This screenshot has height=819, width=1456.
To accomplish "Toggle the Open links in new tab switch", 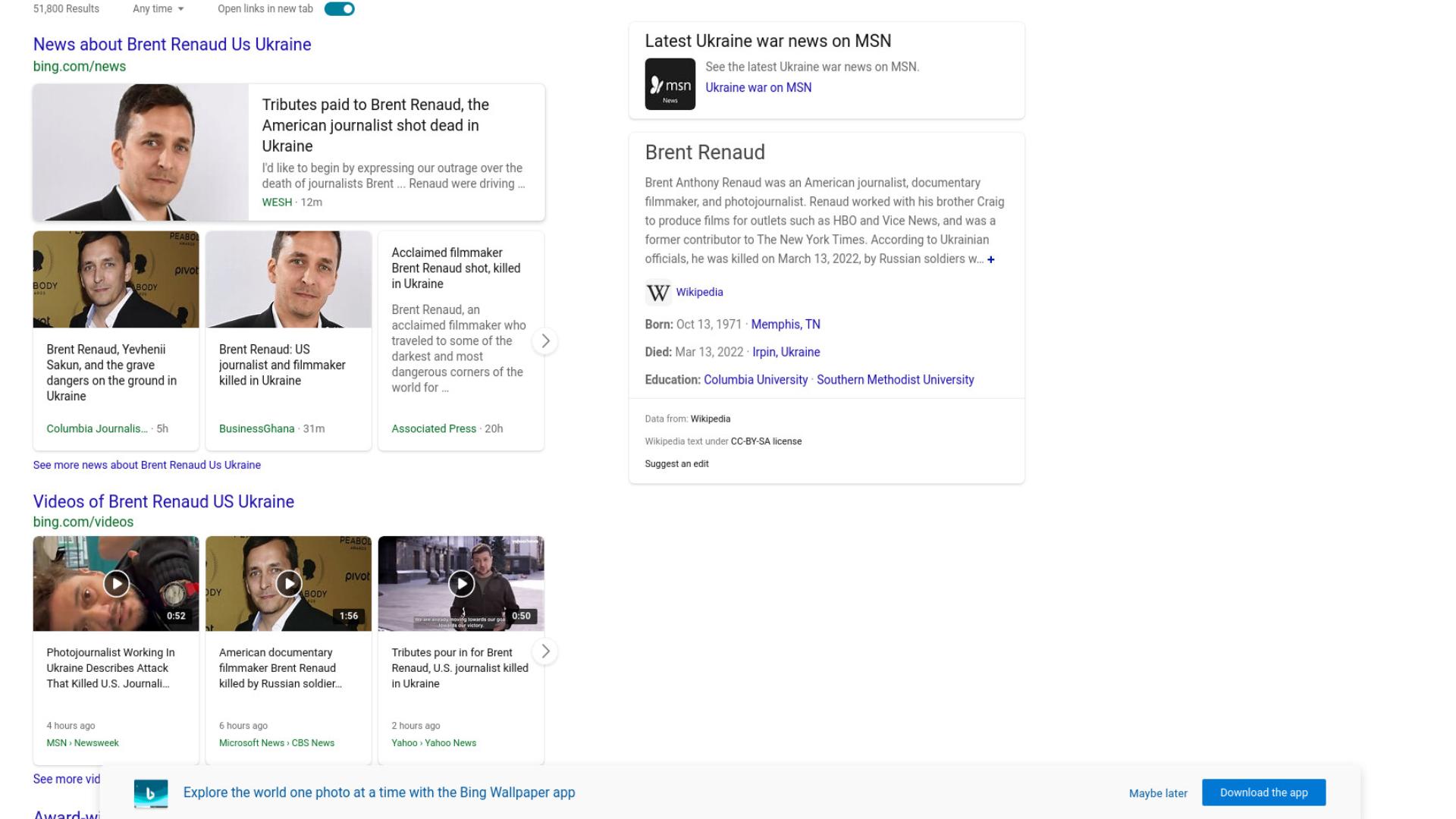I will (x=339, y=9).
